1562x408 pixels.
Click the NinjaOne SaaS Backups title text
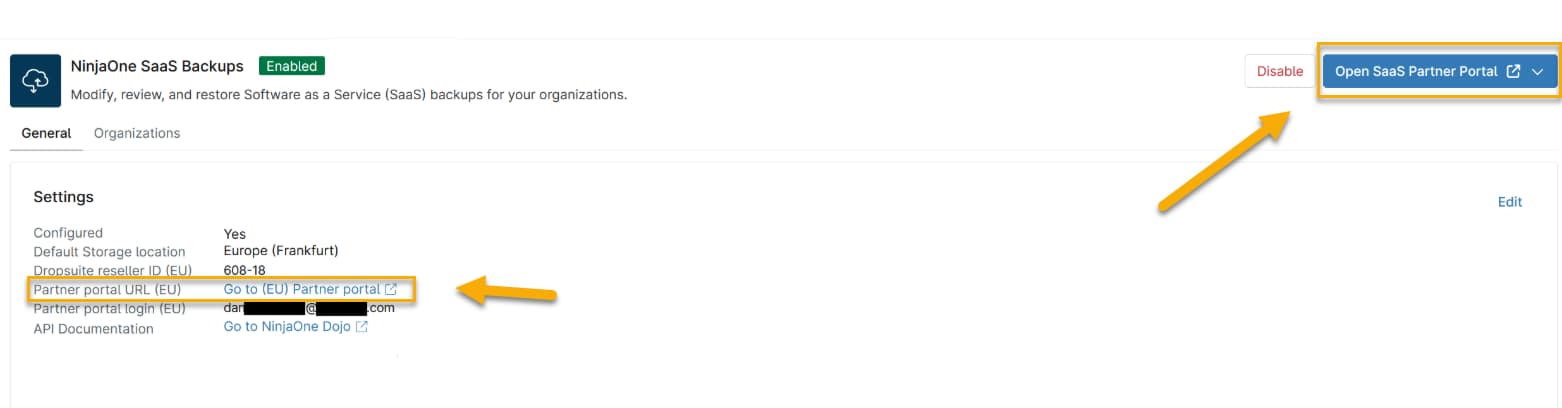[x=157, y=67]
